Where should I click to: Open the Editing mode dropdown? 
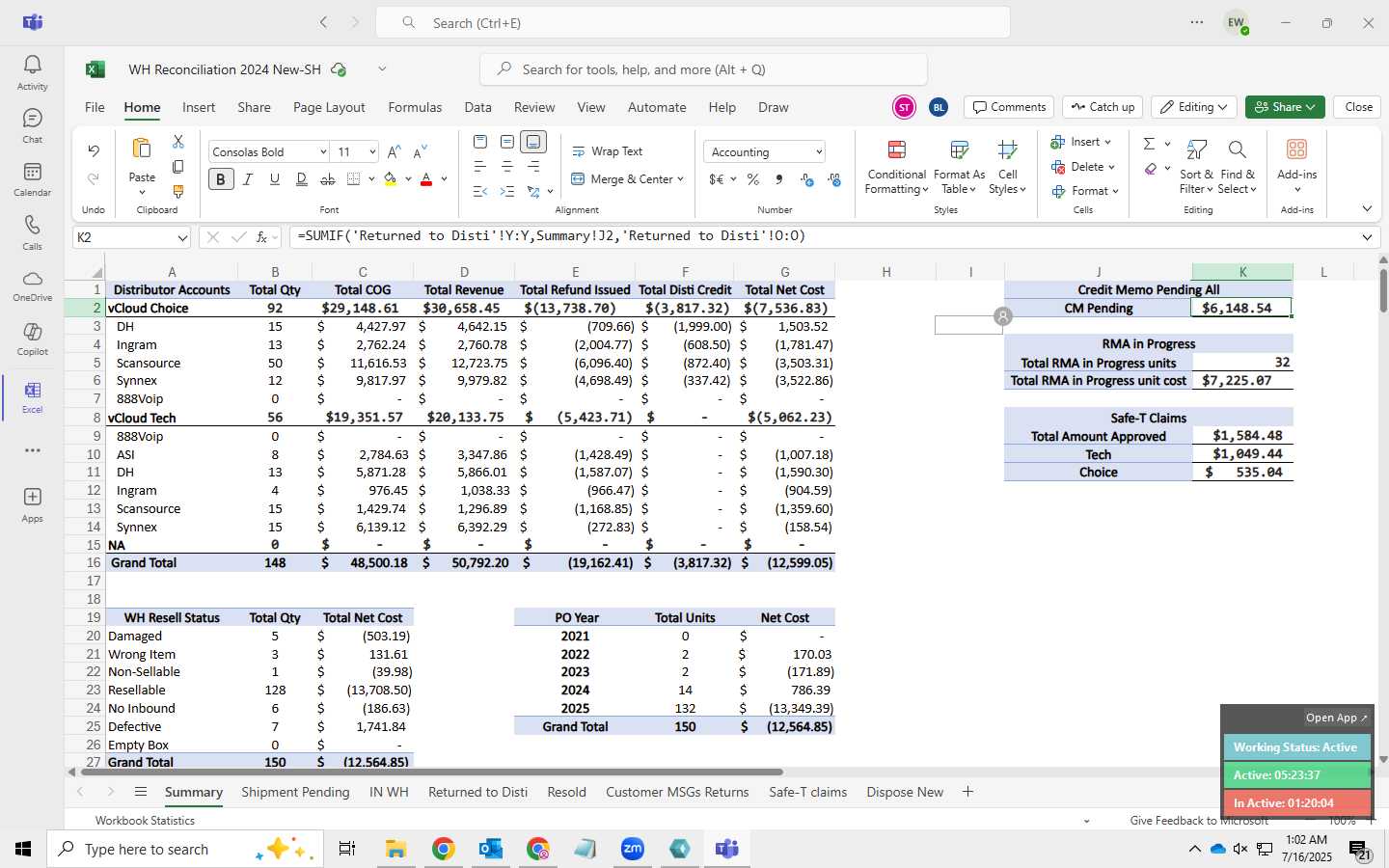coord(1195,107)
